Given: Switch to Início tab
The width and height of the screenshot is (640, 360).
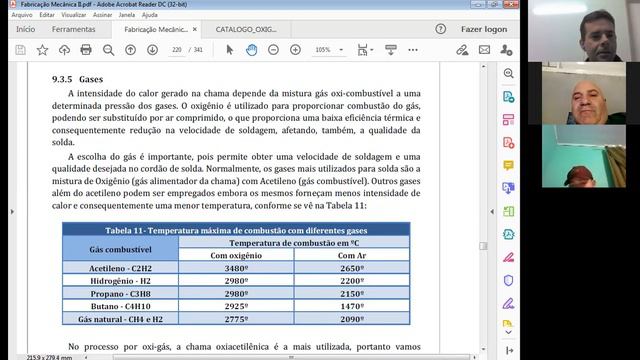Looking at the screenshot, I should 25,29.
